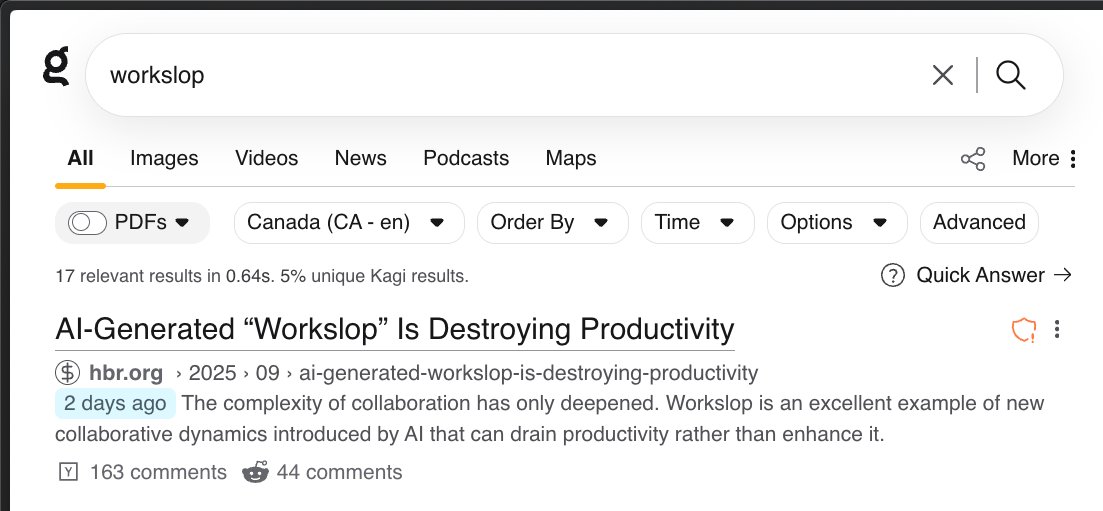Screen dimensions: 1103x511
Task: Click the orange shield icon for the HBR result
Action: 1024,329
